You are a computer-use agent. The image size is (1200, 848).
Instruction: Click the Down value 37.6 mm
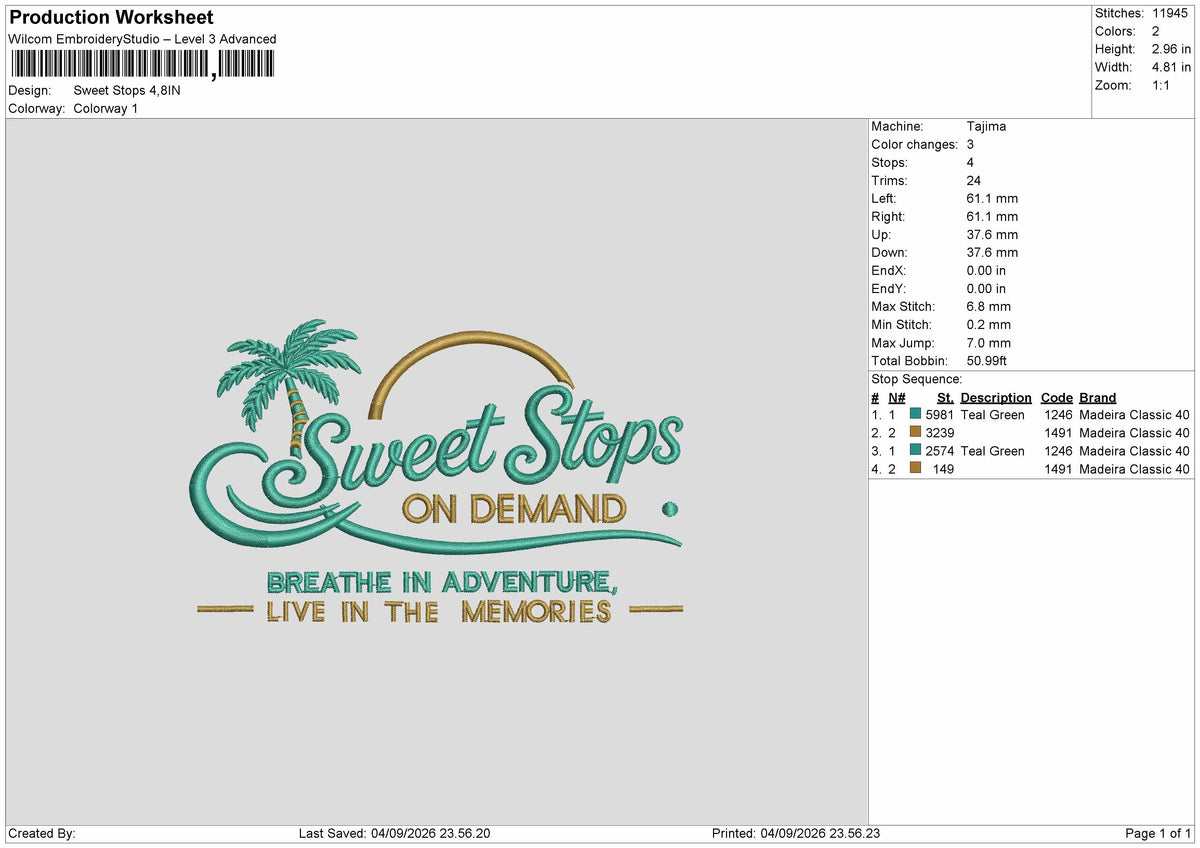(993, 252)
